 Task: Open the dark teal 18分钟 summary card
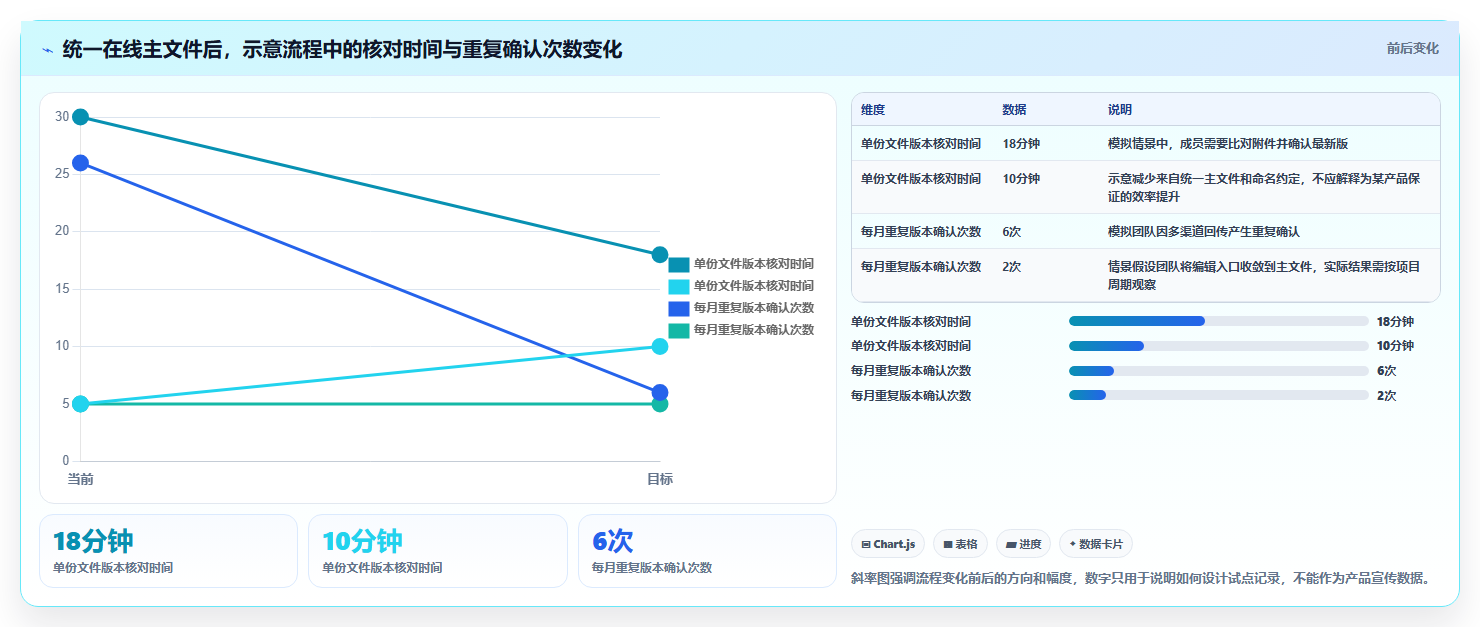pos(168,551)
